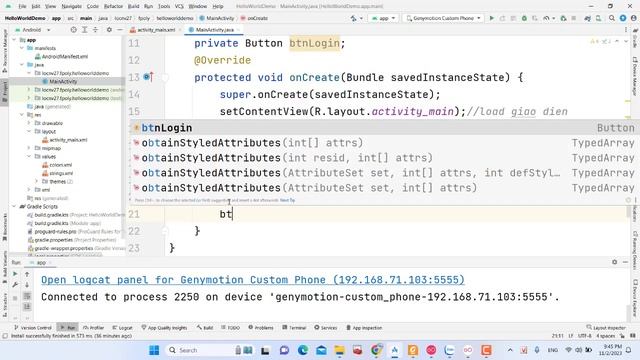
Task: Click Open logcat panel for Genymotion link
Action: [253, 280]
